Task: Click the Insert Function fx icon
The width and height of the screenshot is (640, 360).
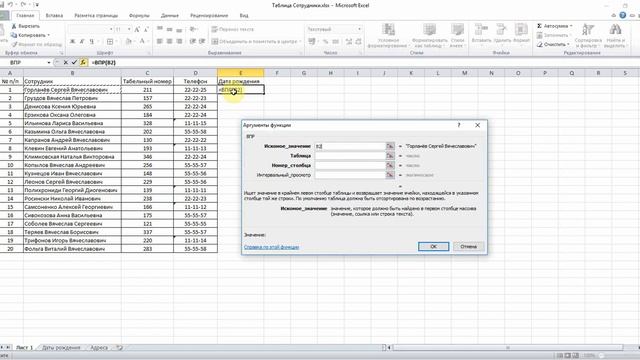Action: 83,62
